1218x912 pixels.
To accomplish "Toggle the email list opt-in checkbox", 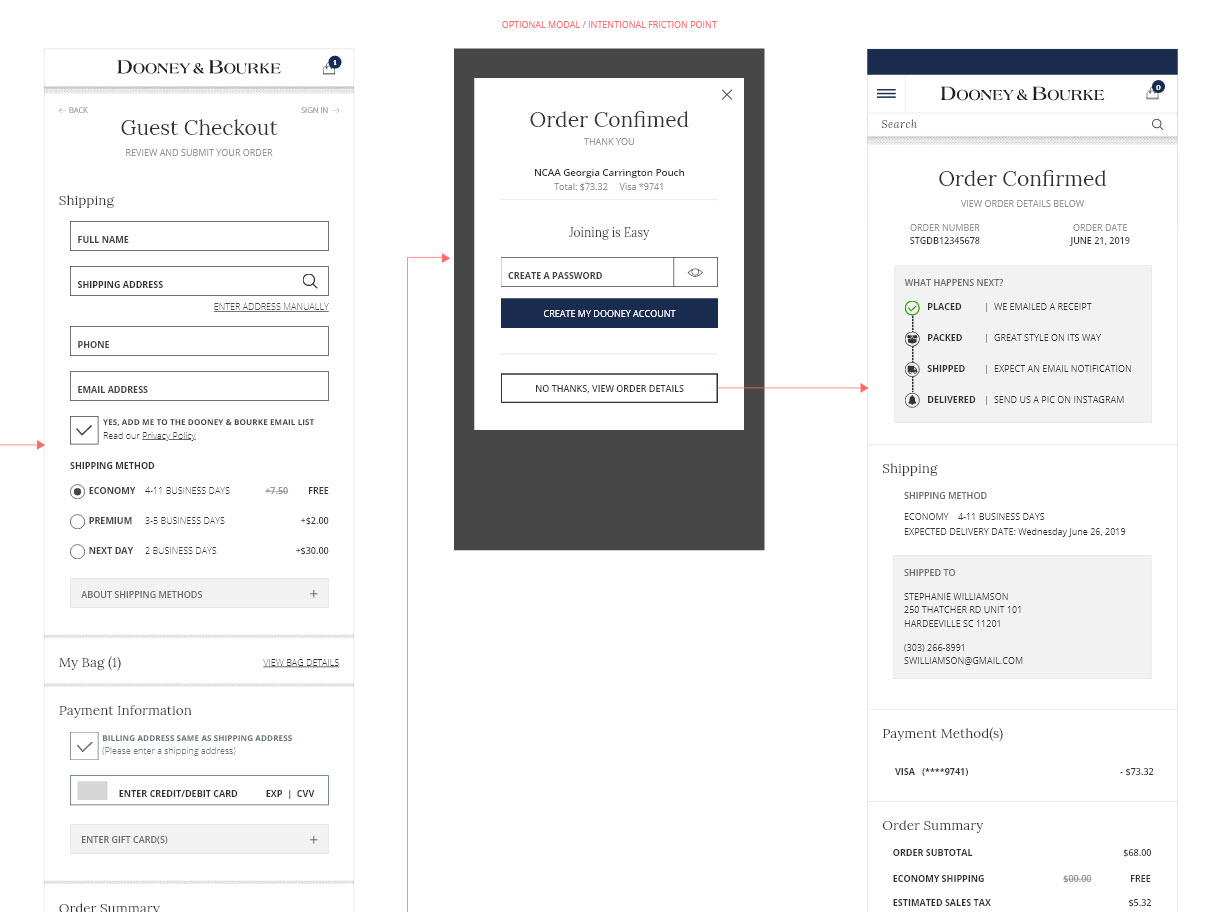I will point(84,430).
